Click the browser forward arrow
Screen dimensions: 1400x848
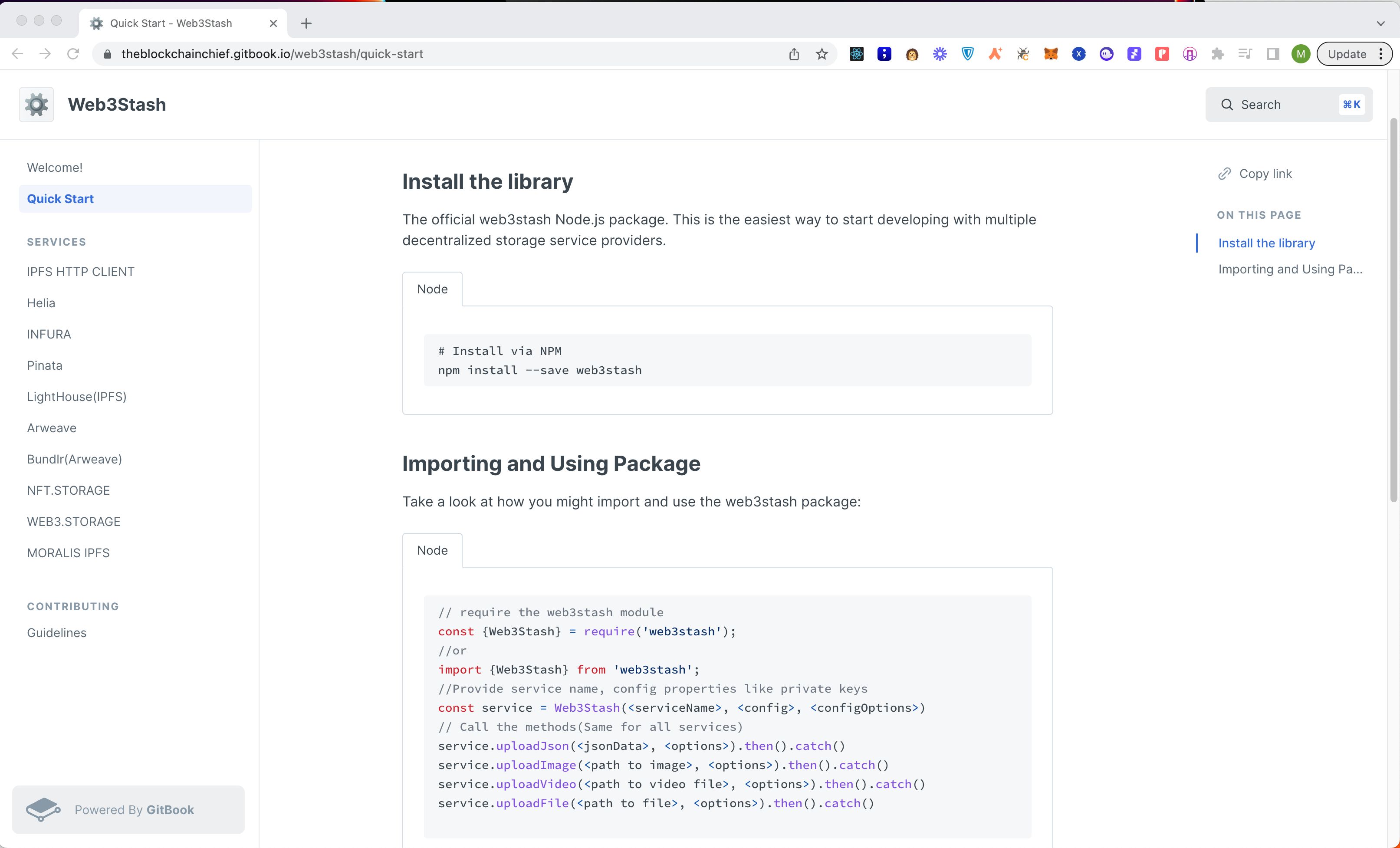pyautogui.click(x=46, y=54)
